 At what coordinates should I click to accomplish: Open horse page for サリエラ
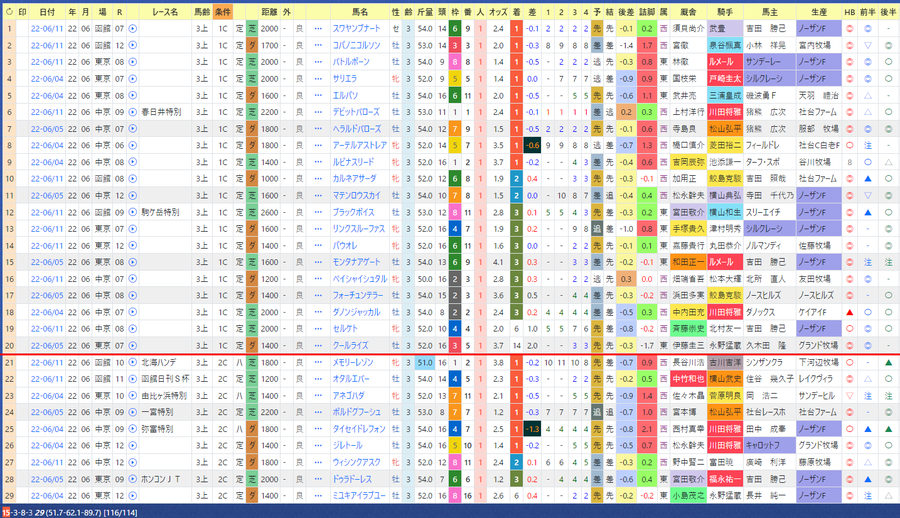(345, 79)
